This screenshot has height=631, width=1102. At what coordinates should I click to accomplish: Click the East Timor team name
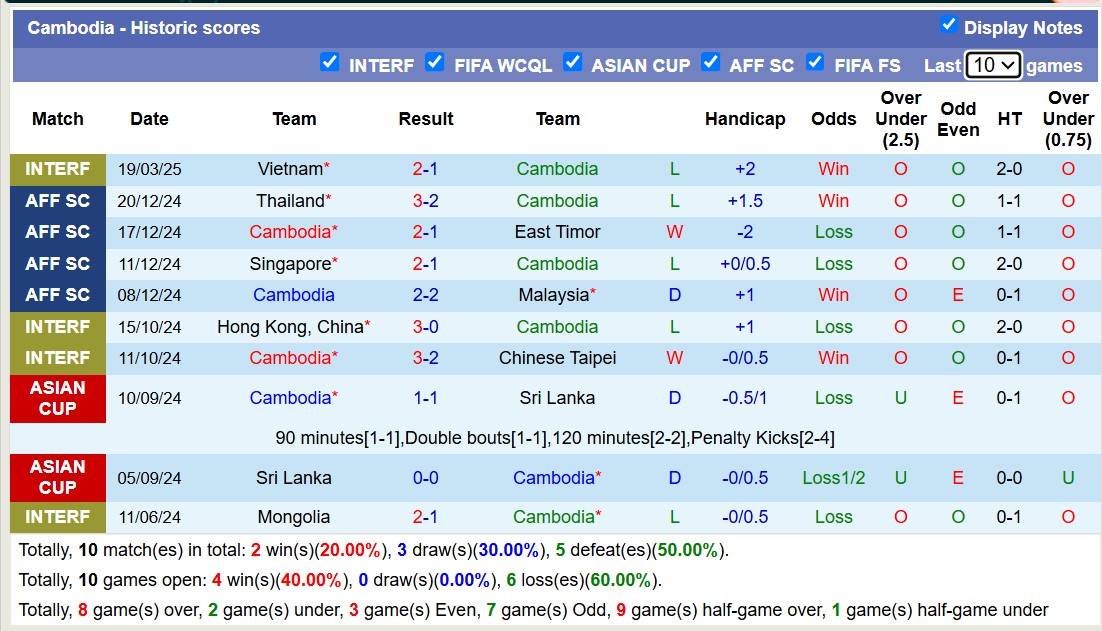click(x=557, y=232)
